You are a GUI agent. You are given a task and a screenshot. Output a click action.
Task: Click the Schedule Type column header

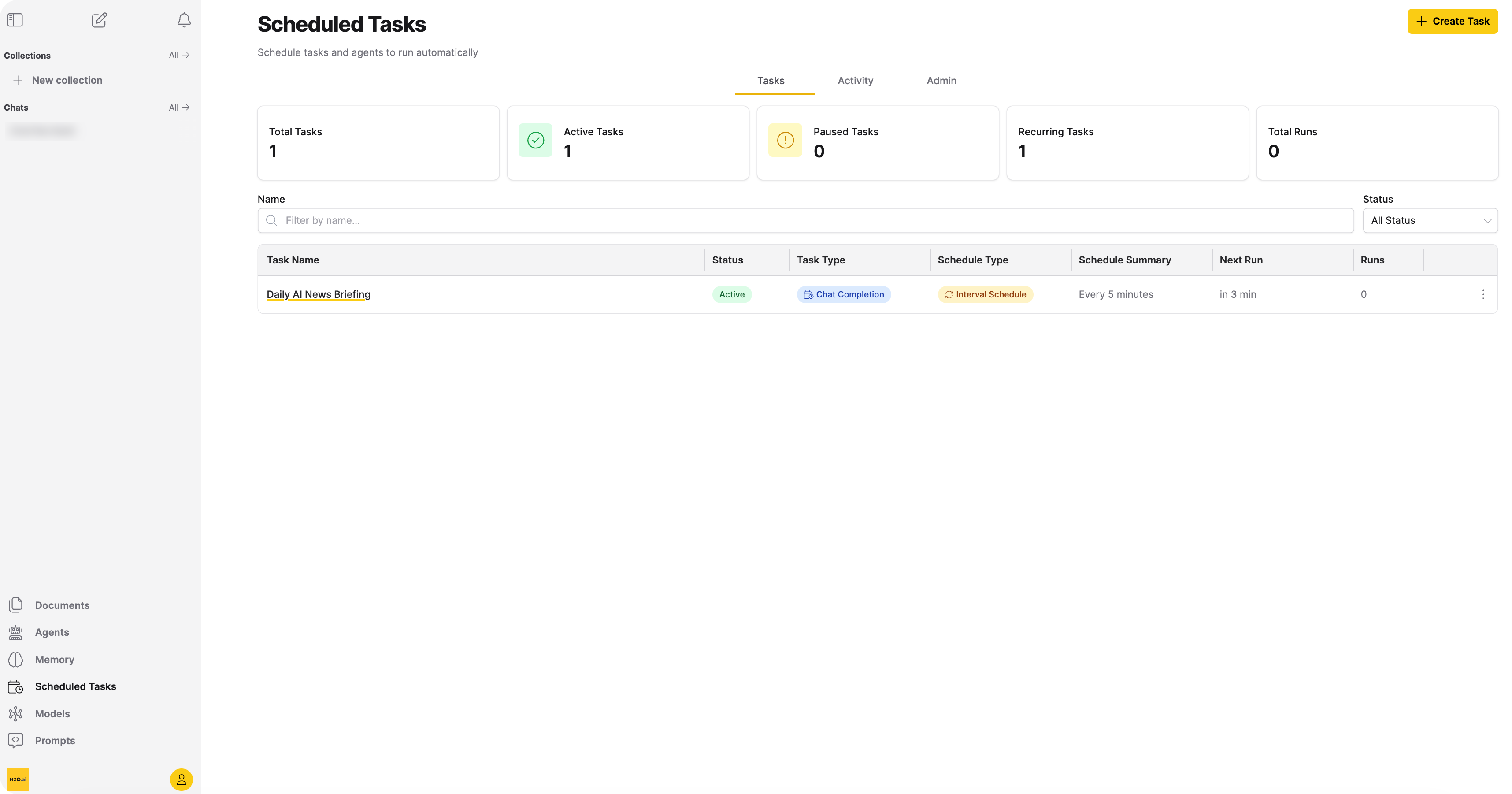coord(973,260)
